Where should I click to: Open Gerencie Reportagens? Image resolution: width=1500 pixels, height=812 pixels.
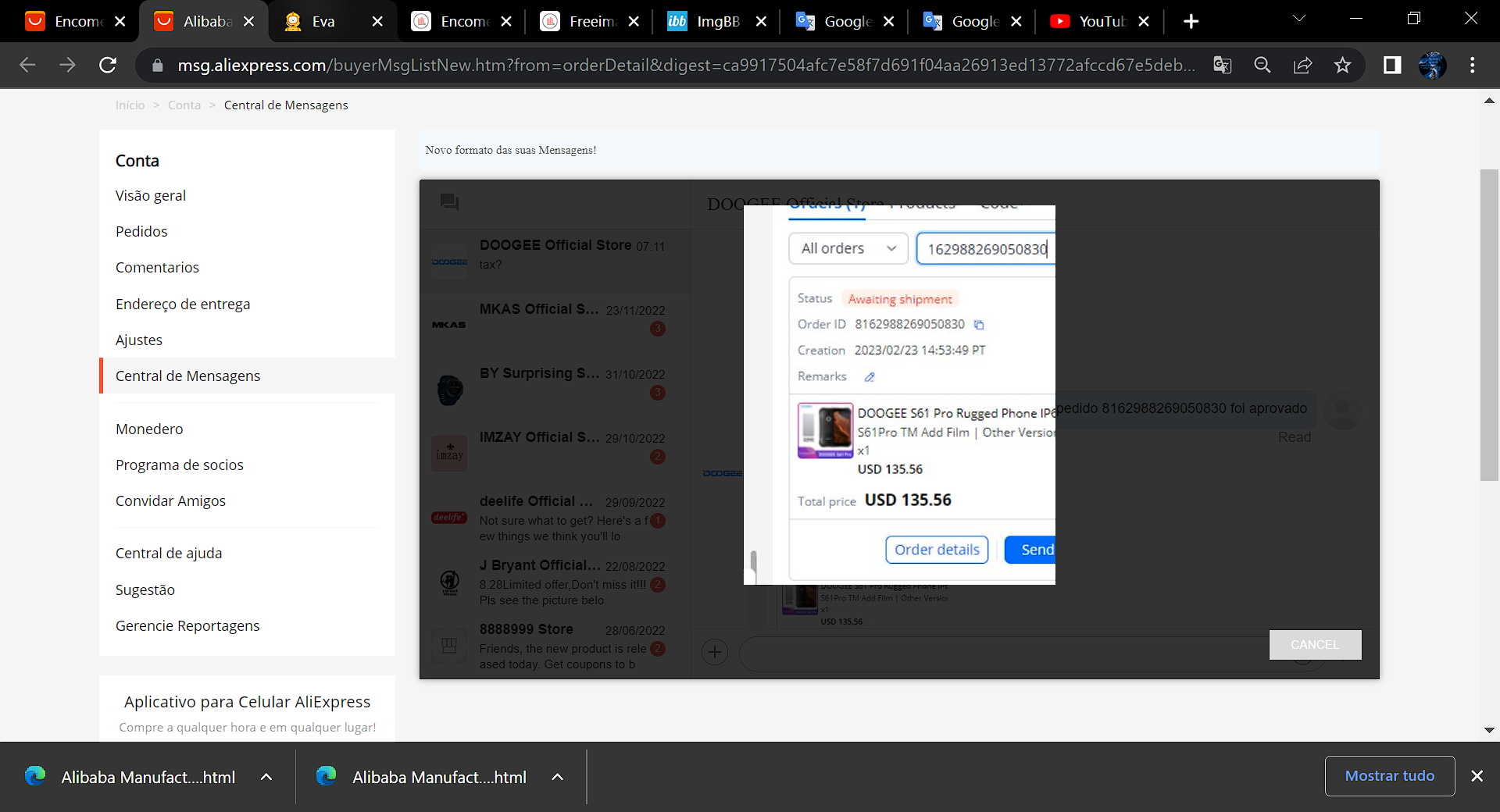click(x=187, y=625)
